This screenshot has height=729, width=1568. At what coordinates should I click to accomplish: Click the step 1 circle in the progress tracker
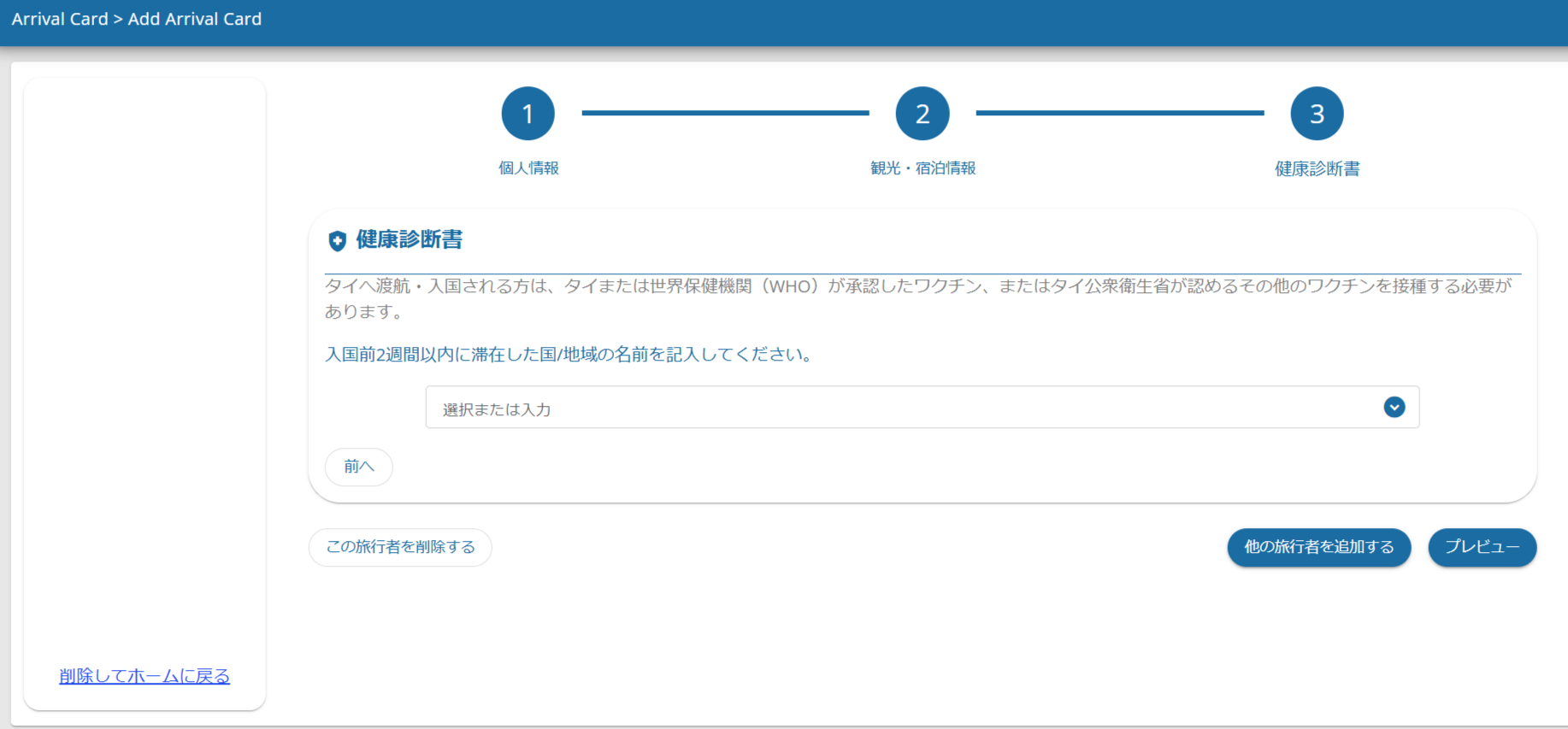click(x=528, y=114)
